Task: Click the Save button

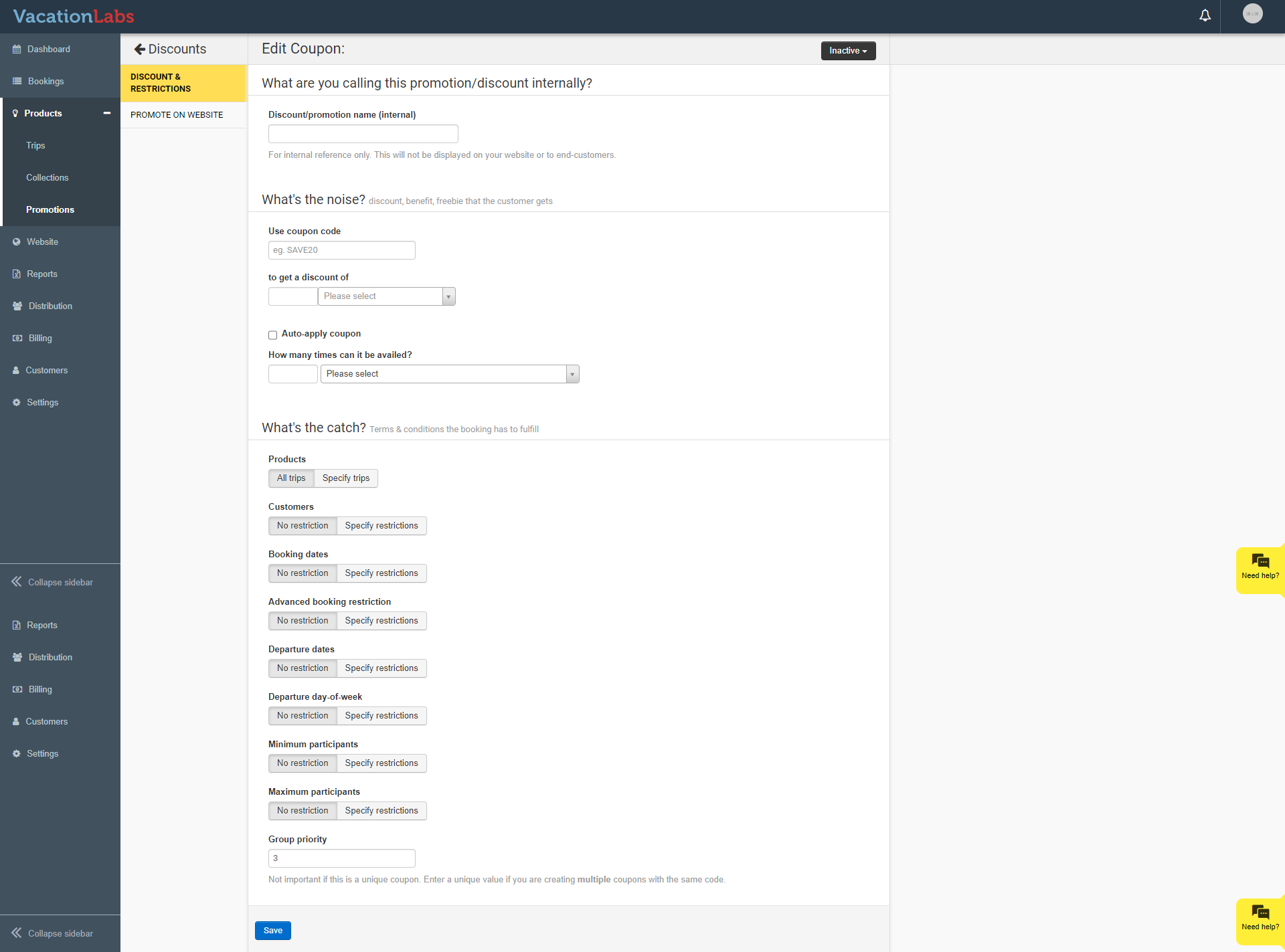Action: tap(272, 931)
